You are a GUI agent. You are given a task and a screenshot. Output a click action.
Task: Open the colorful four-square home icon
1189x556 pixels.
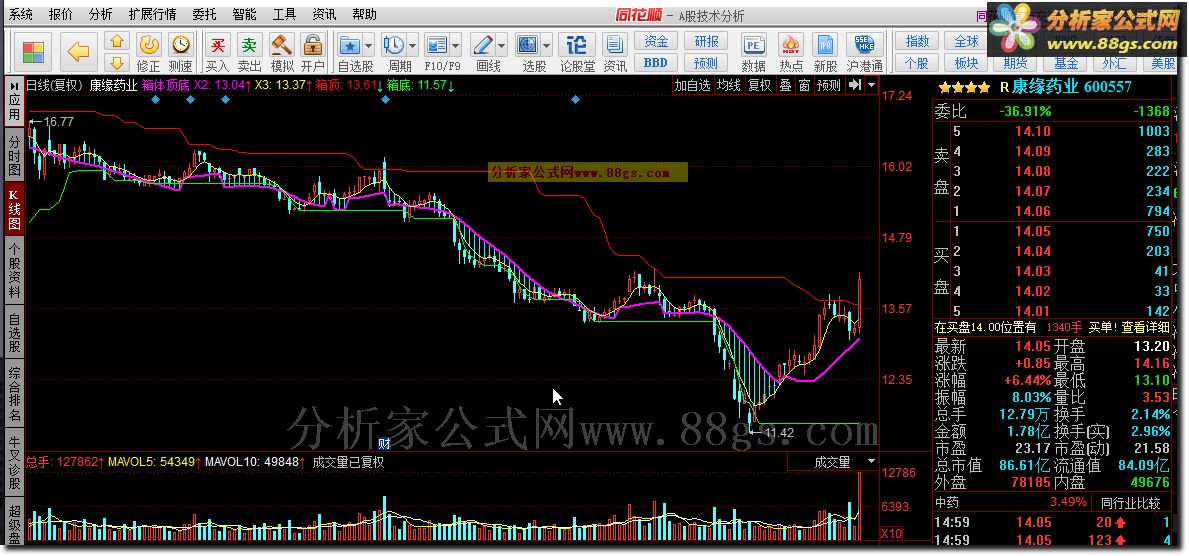(x=33, y=52)
